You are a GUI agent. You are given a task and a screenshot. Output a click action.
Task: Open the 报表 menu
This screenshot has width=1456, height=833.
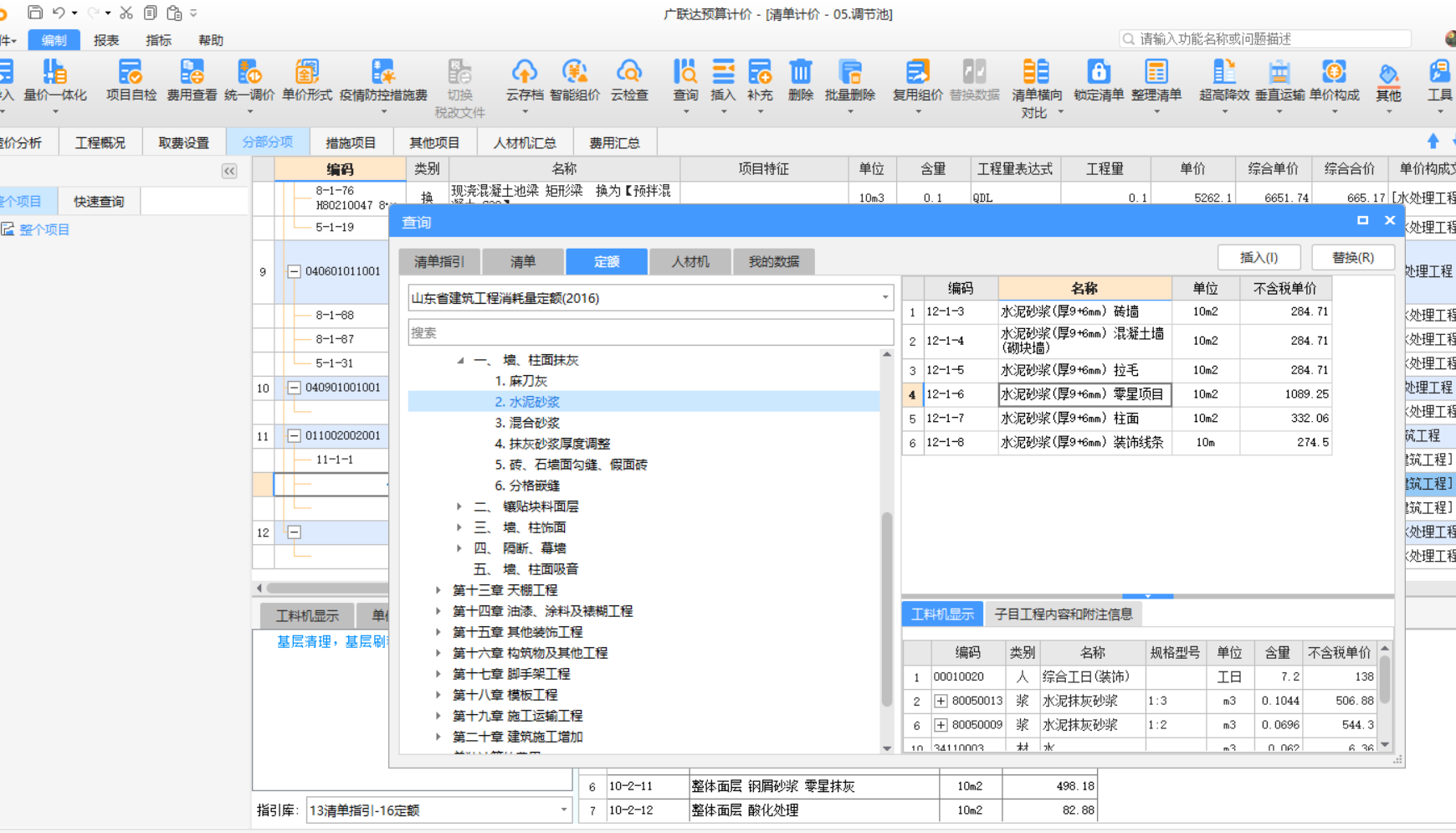coord(106,40)
